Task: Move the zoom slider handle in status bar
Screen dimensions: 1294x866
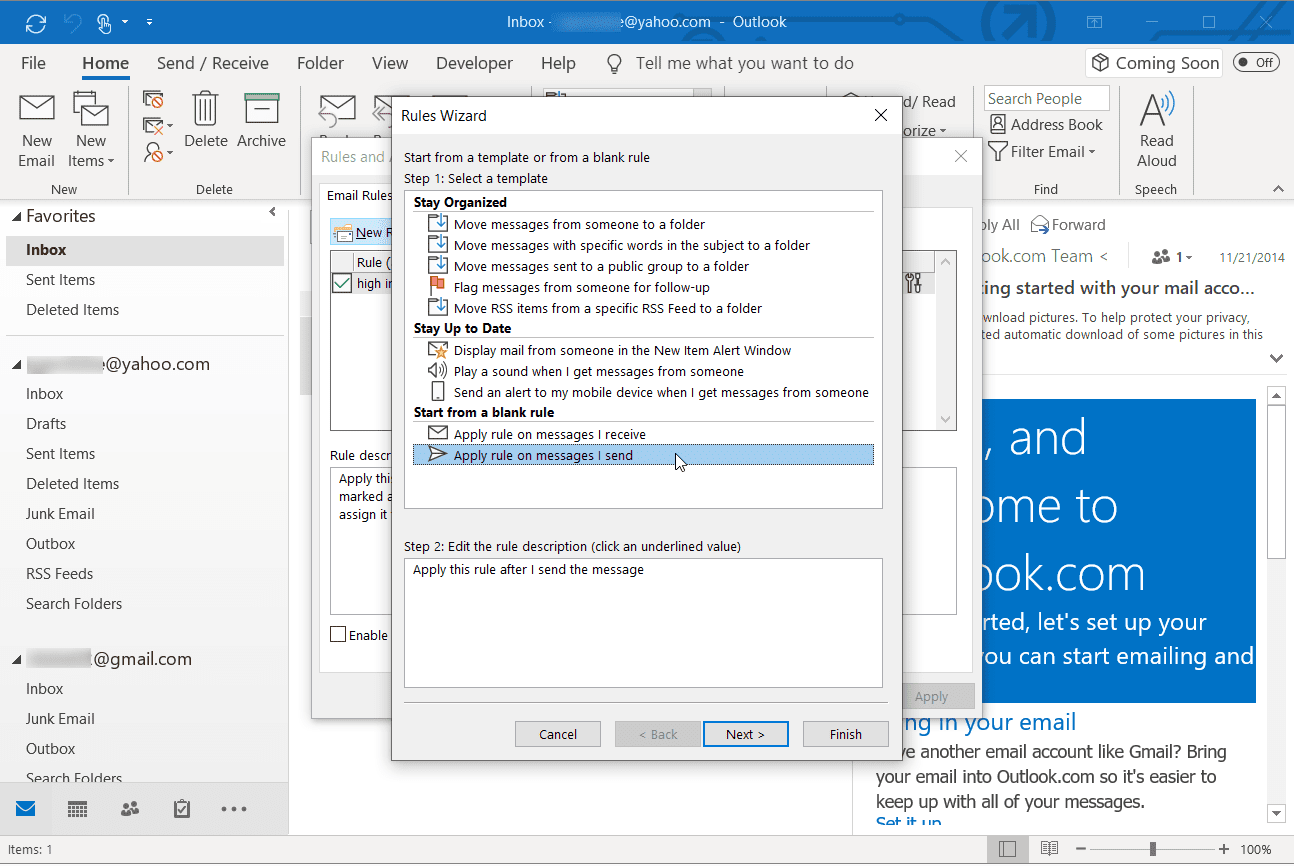Action: (x=1153, y=849)
